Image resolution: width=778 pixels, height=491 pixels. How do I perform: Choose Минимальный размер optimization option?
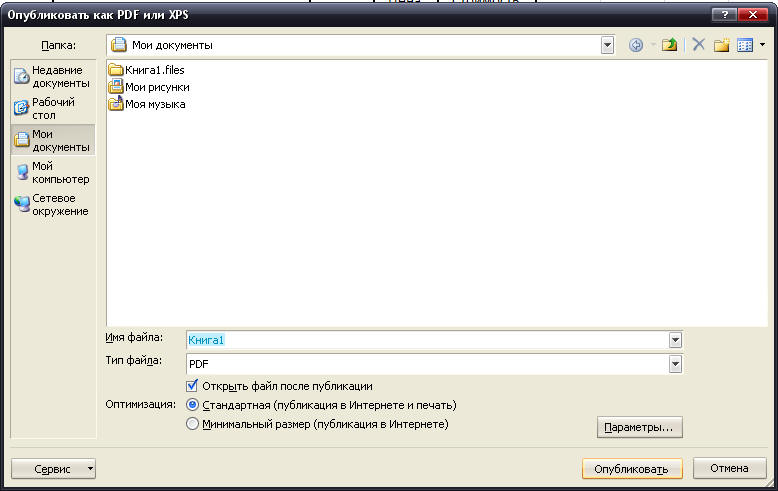[x=193, y=424]
